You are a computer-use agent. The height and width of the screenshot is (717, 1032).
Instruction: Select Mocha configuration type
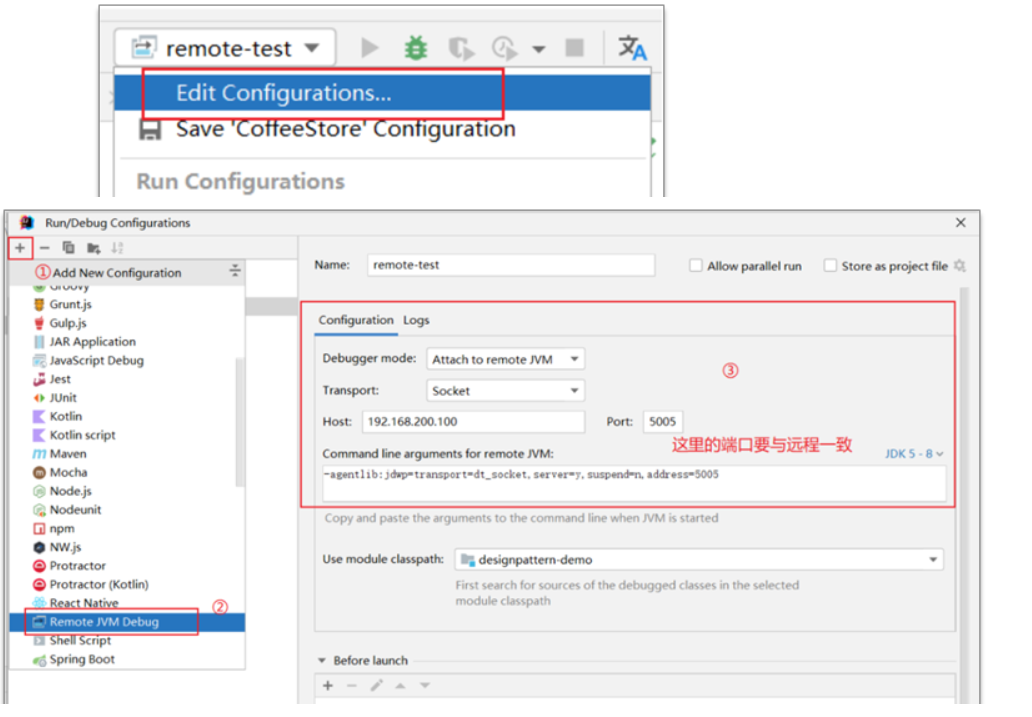[128, 472]
